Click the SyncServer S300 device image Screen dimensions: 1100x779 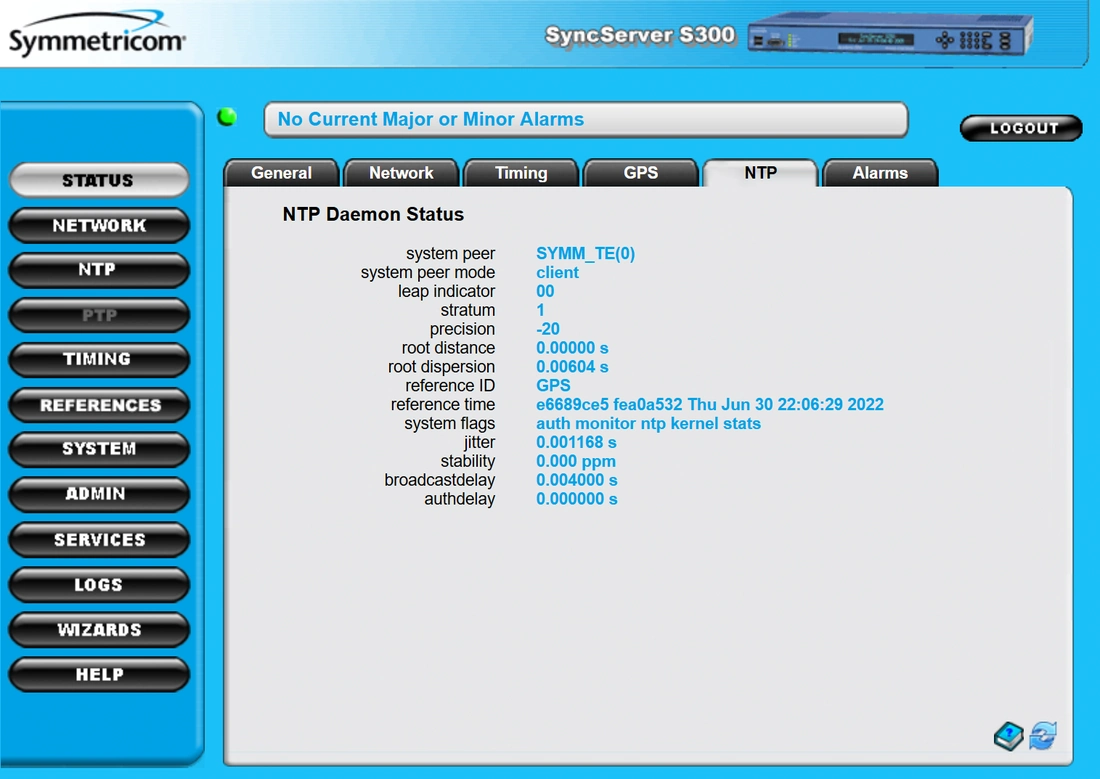click(890, 34)
